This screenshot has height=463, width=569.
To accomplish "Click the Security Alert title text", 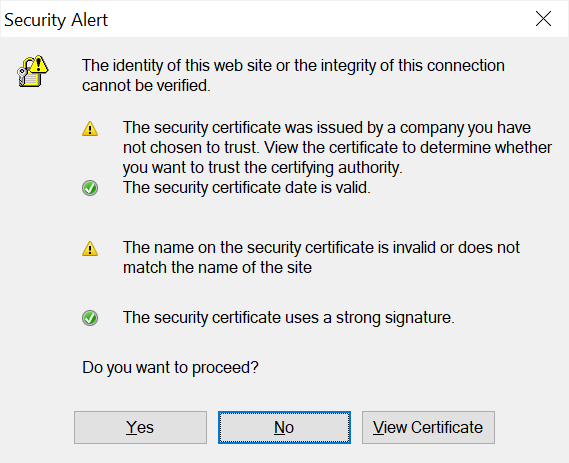I will (56, 20).
